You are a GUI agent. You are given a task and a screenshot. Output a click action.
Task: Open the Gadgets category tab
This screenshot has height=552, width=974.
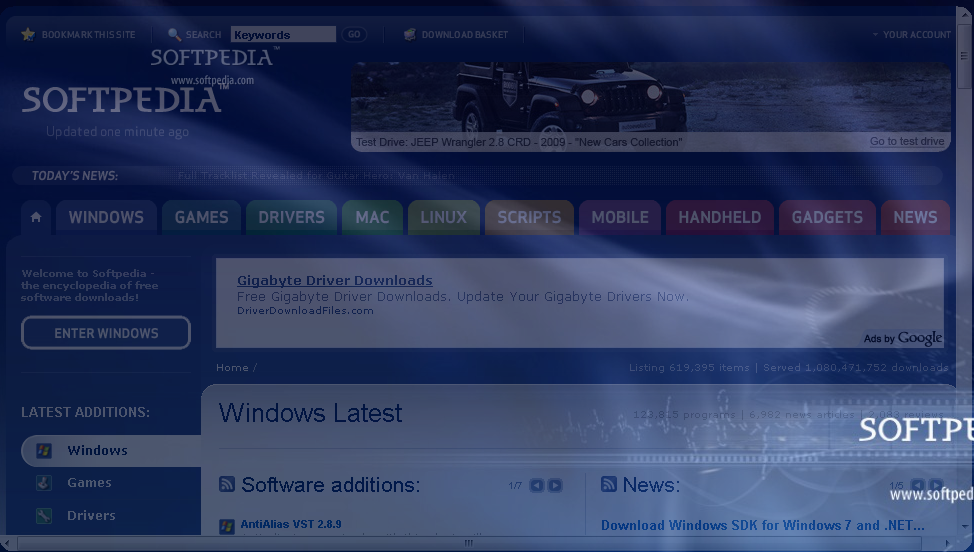tap(827, 217)
